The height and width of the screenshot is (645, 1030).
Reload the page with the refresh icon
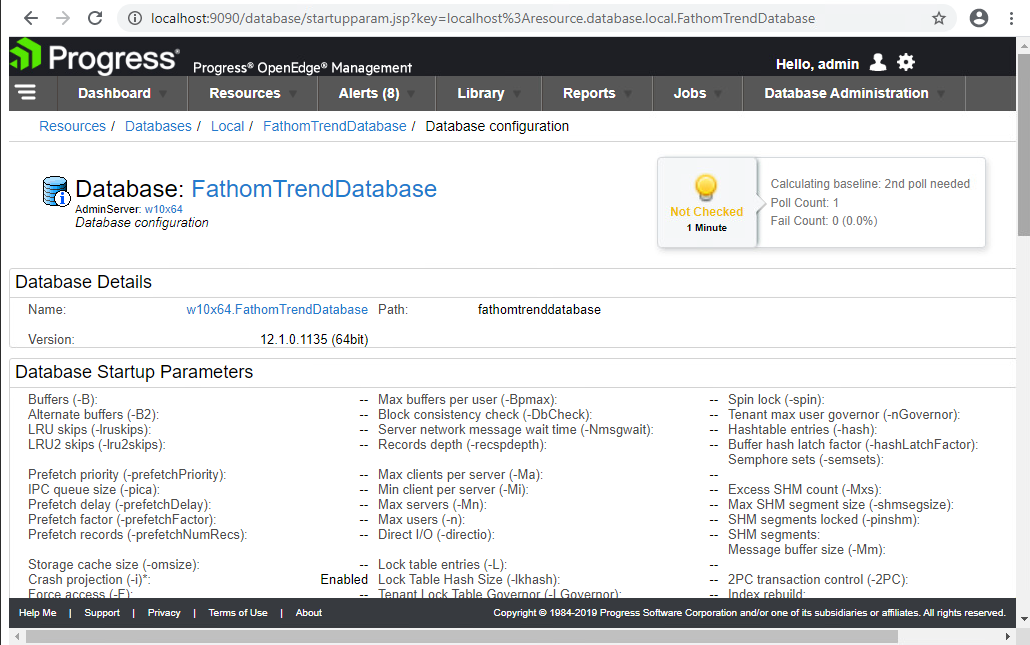tap(95, 17)
